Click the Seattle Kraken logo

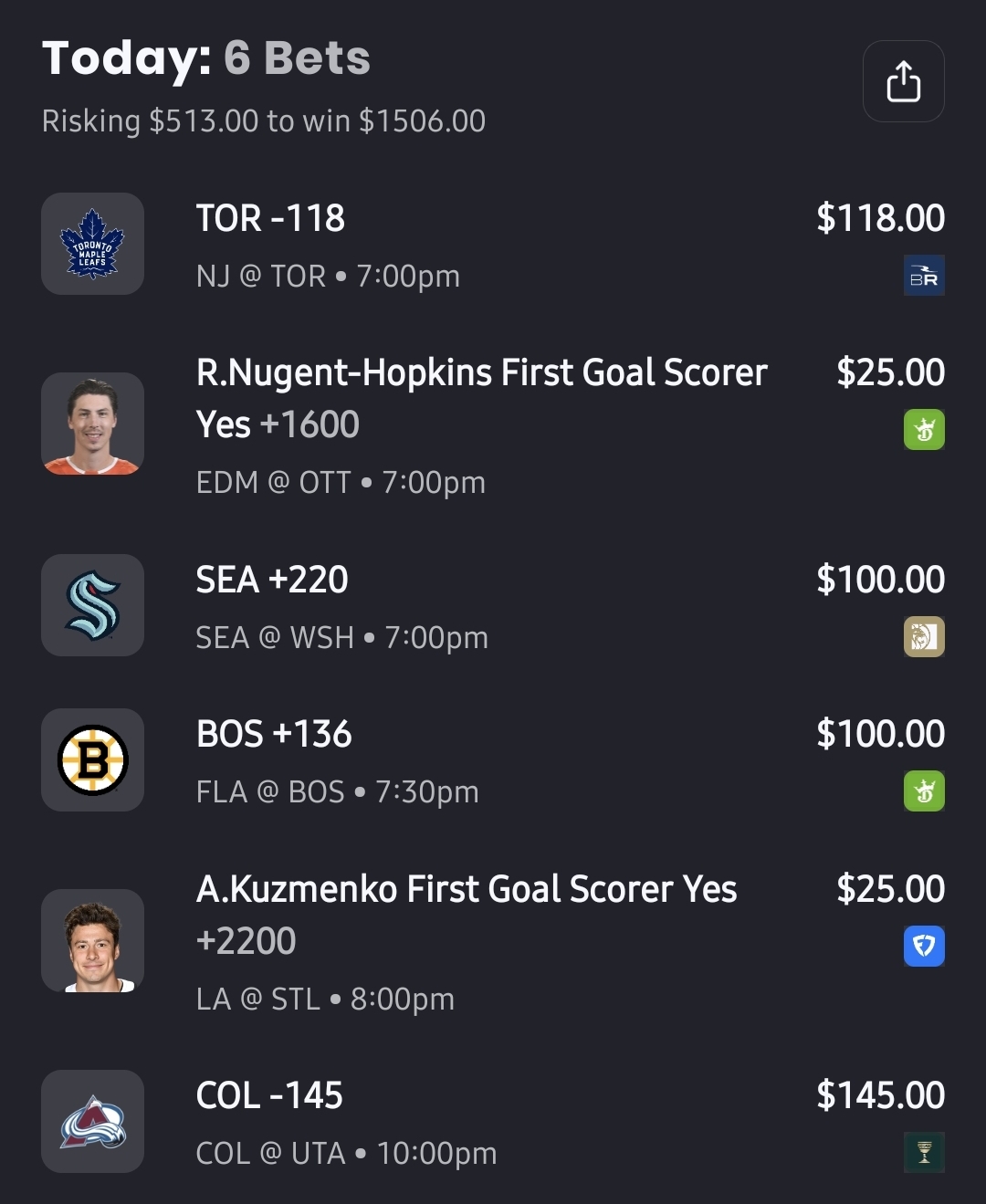[92, 605]
